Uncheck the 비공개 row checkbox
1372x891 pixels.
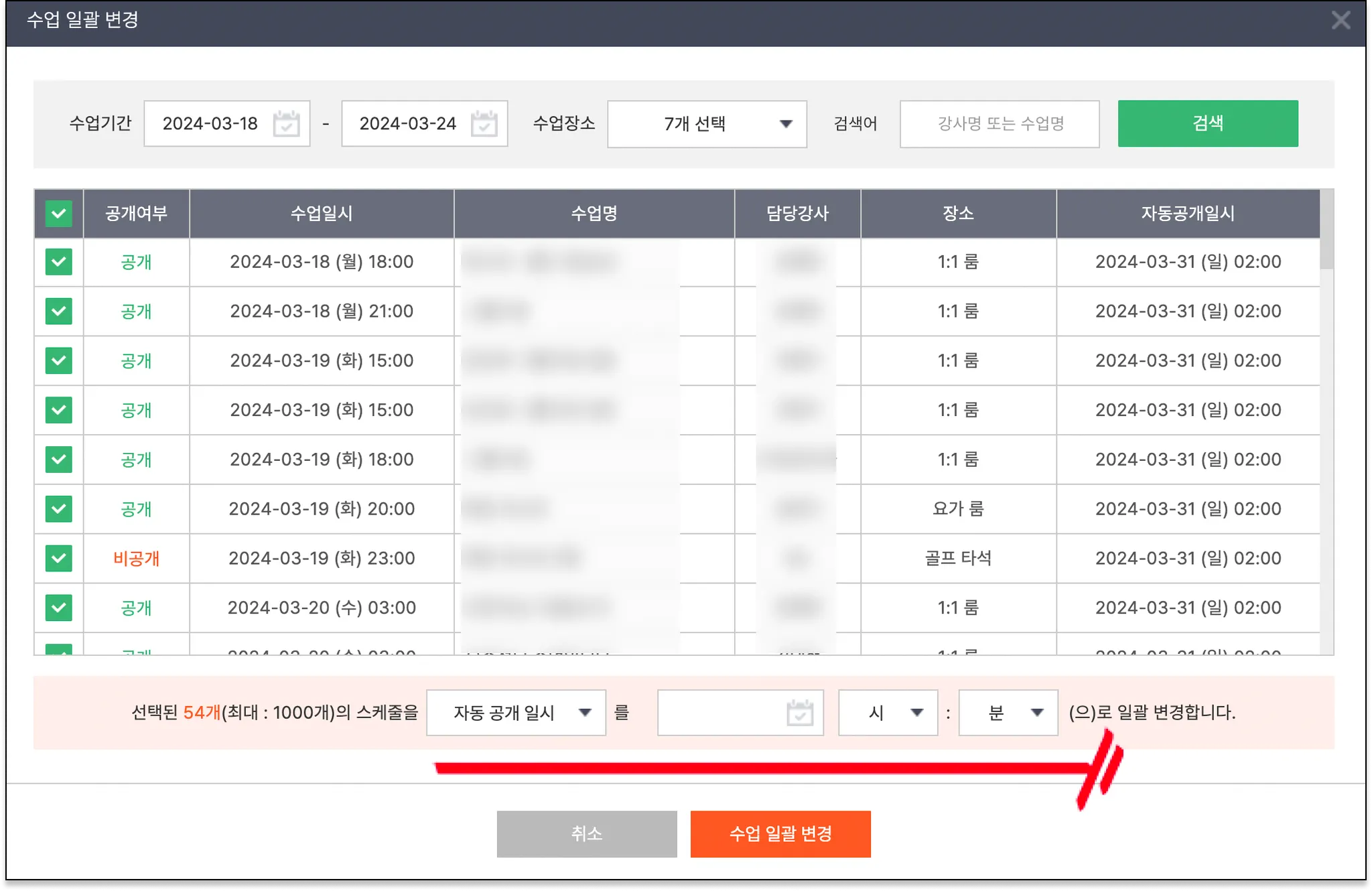point(59,558)
